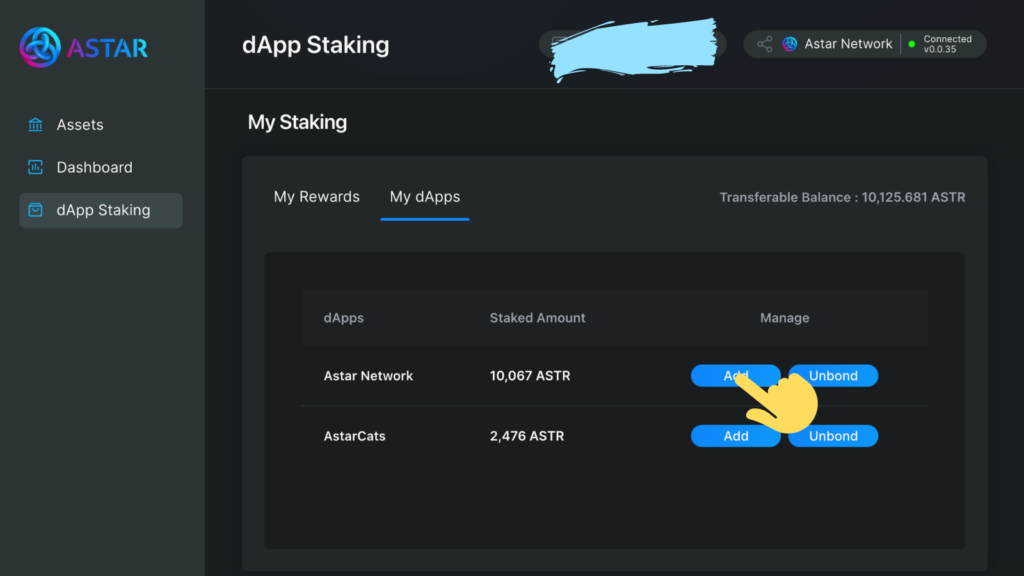Select the My dApps tab
Image resolution: width=1024 pixels, height=576 pixels.
pos(424,197)
